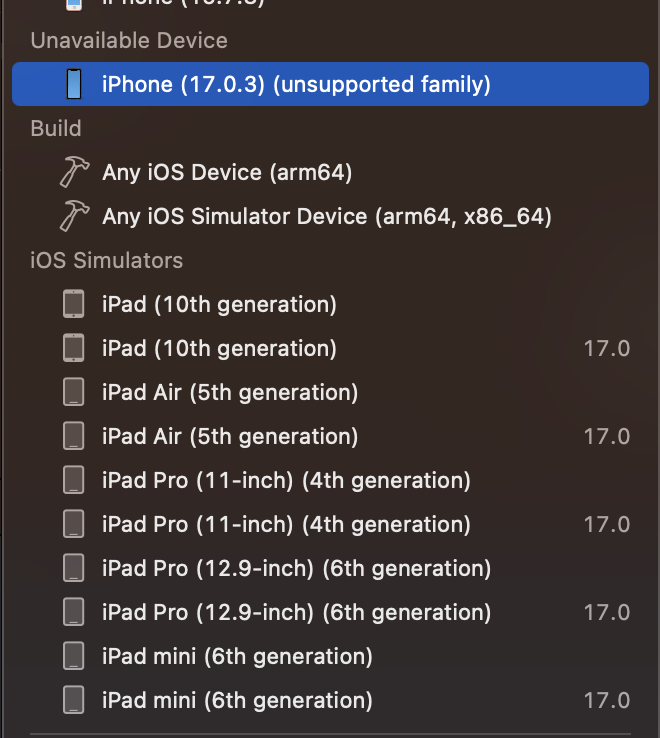Click the iPhone icon in the highlighted unsupported row

[74, 84]
